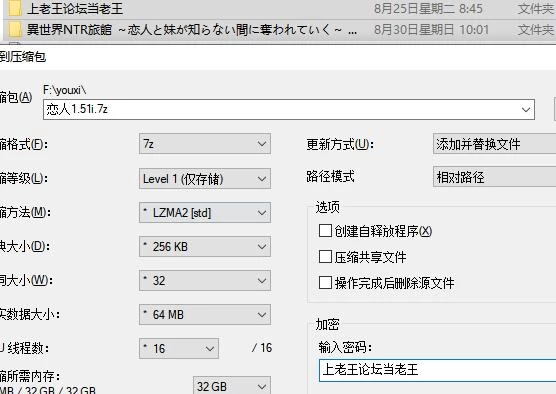Click the date 8月30日星期日 10:01

pos(431,29)
